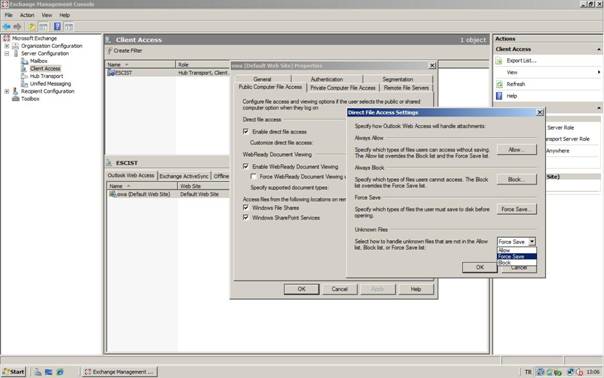Viewport: 604px width, 378px height.
Task: Select owa (Default Web Site) entry icon
Action: click(112, 194)
